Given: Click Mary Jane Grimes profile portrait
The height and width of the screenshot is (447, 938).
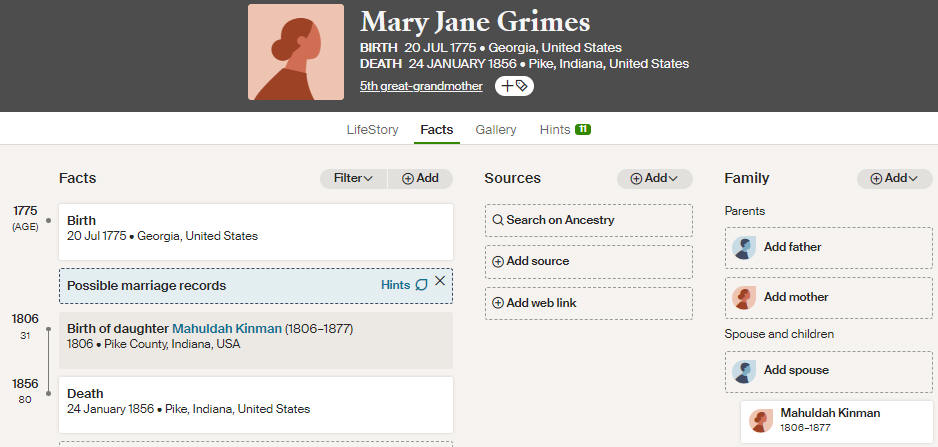Looking at the screenshot, I should click(296, 52).
